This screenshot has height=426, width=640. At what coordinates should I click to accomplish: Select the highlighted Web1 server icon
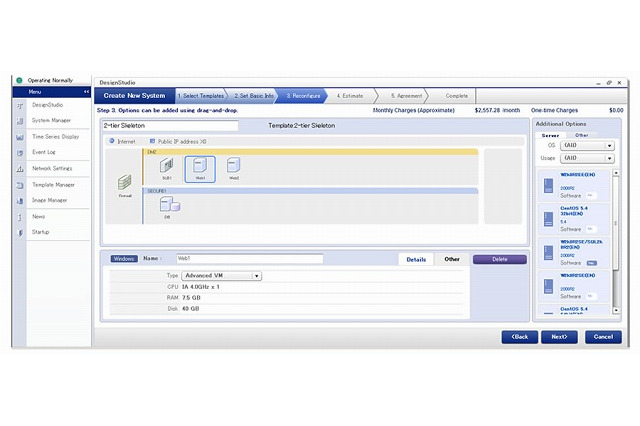pyautogui.click(x=200, y=167)
